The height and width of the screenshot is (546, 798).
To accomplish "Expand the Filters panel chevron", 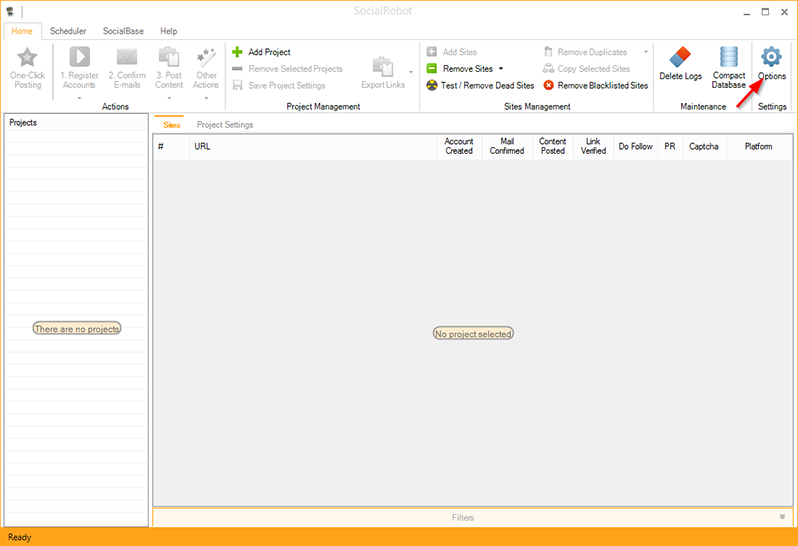I will pos(782,517).
